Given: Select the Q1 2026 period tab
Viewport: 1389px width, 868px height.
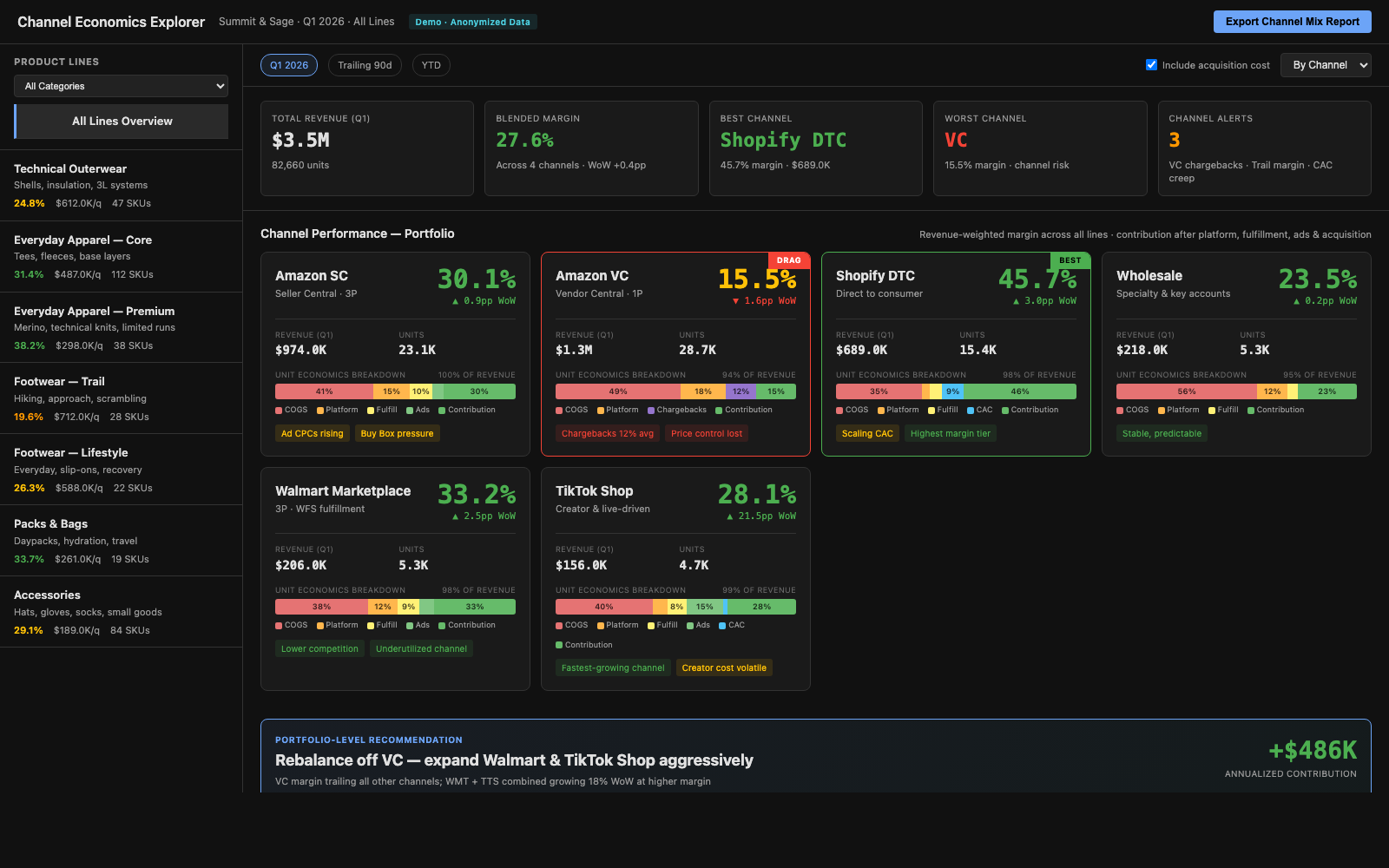Looking at the screenshot, I should pyautogui.click(x=289, y=65).
